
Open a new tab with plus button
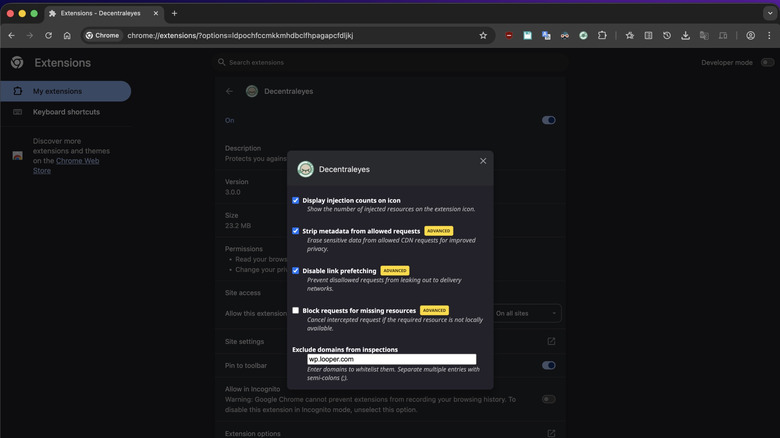174,13
